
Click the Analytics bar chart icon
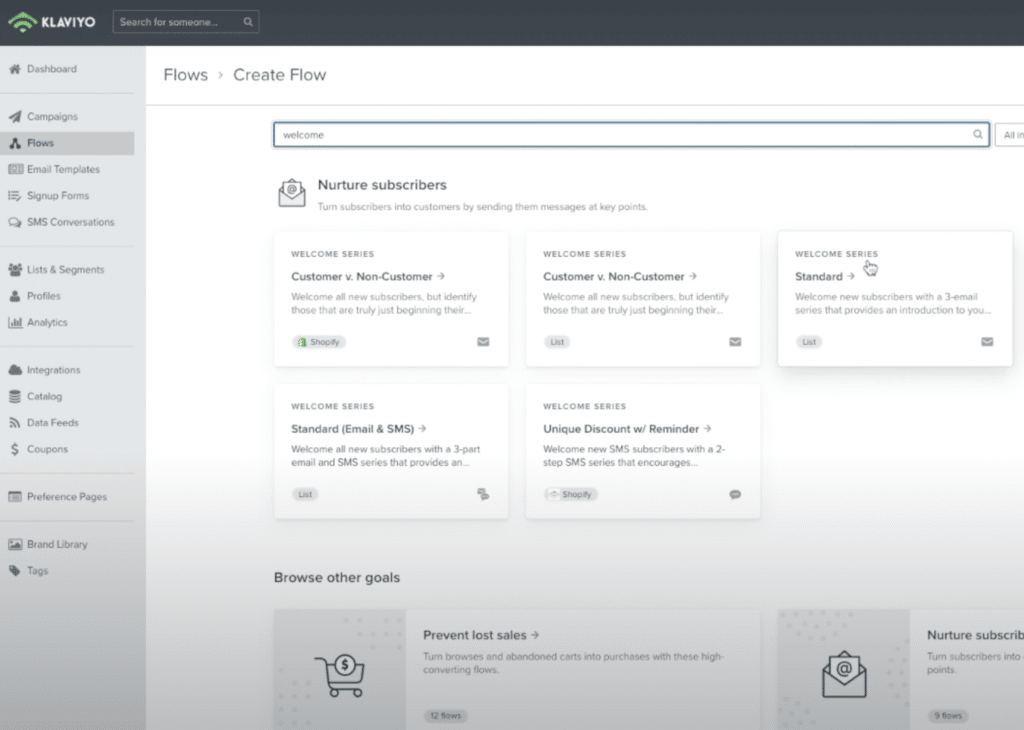click(15, 323)
